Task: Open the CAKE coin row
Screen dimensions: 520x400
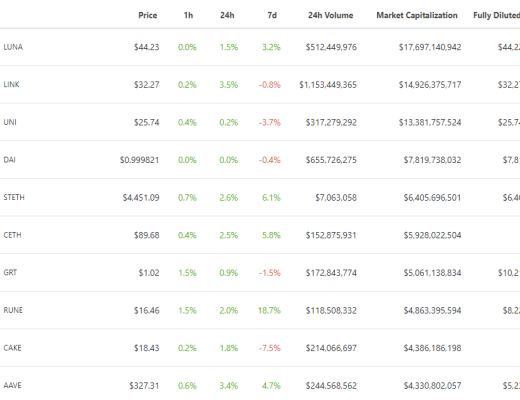Action: (260, 348)
